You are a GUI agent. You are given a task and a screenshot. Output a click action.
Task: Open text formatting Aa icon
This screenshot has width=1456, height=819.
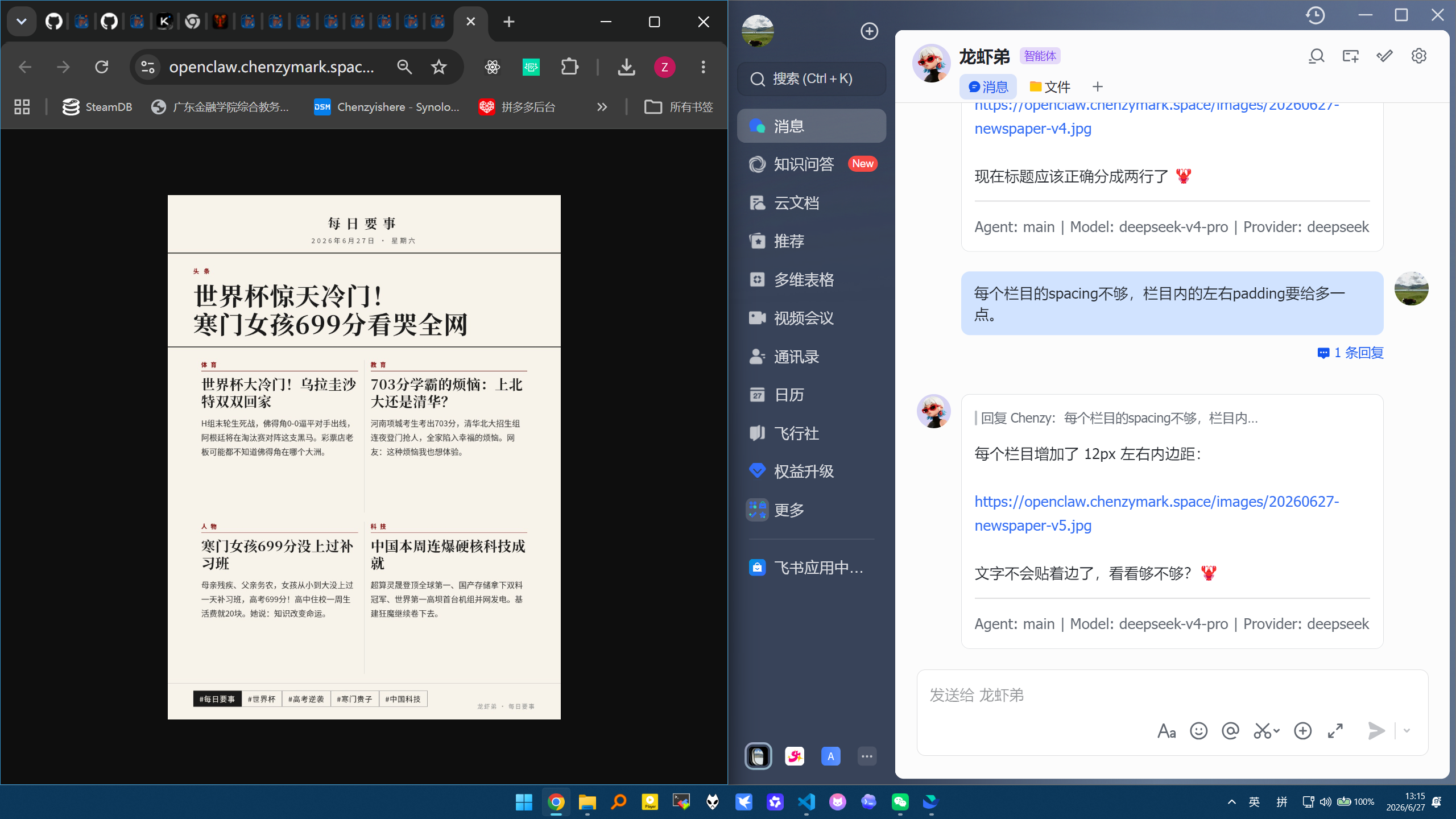pyautogui.click(x=1167, y=731)
